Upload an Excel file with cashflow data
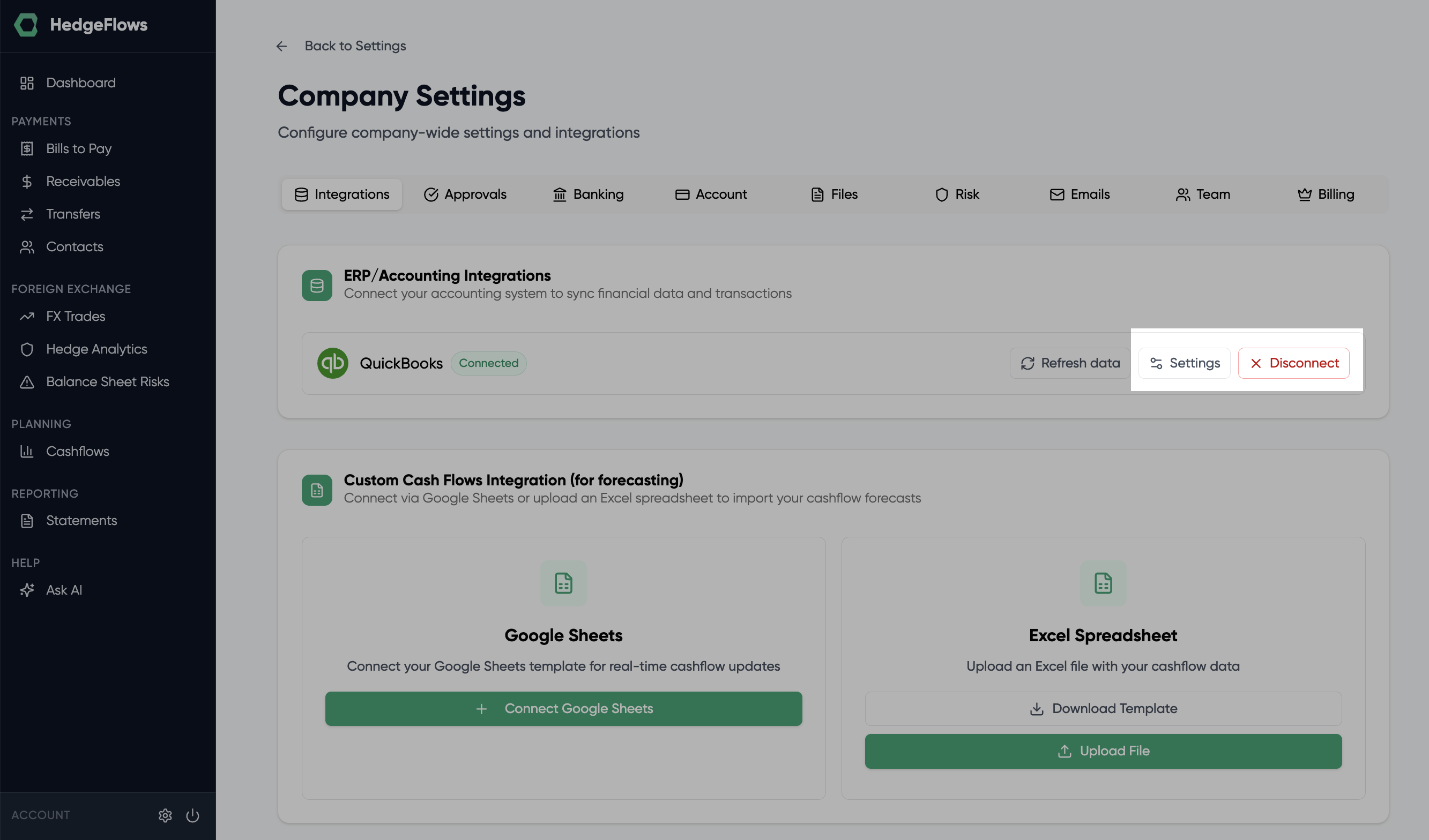Screen dimensions: 1429x840 tap(1103, 751)
